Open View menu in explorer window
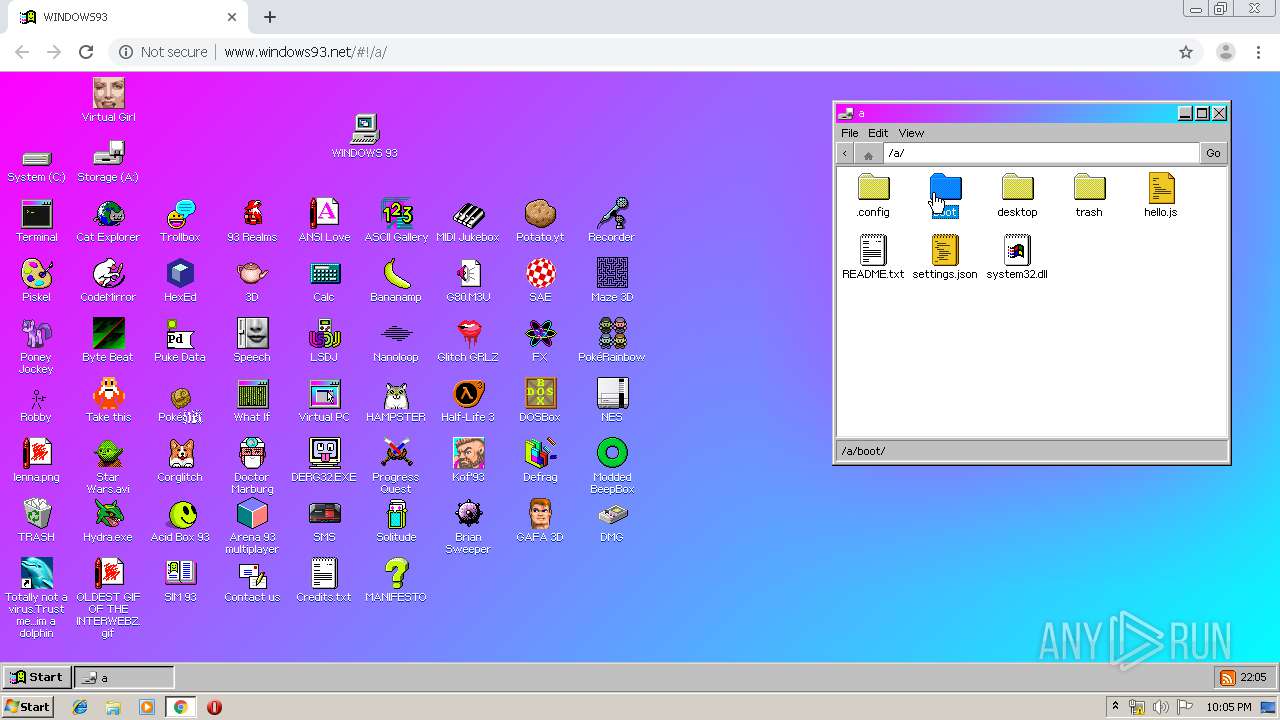Viewport: 1280px width, 720px height. pyautogui.click(x=911, y=133)
